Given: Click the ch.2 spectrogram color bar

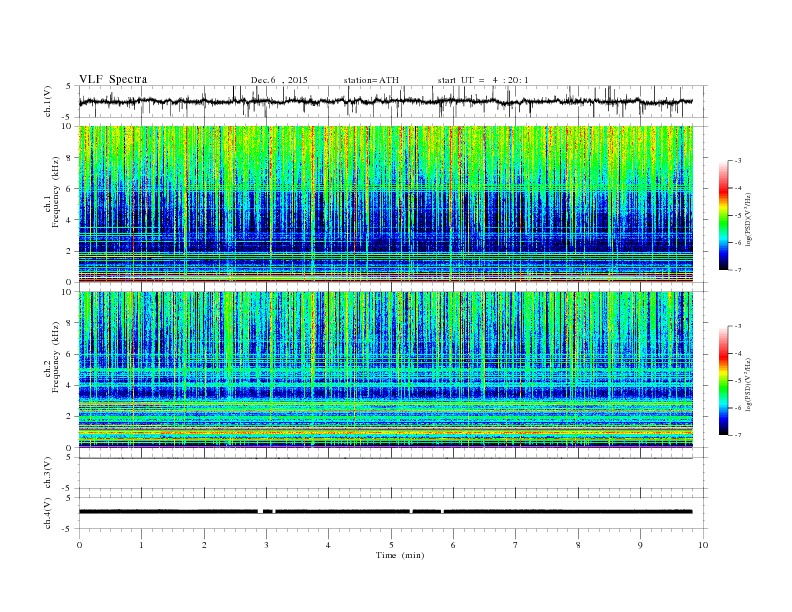Looking at the screenshot, I should [723, 380].
